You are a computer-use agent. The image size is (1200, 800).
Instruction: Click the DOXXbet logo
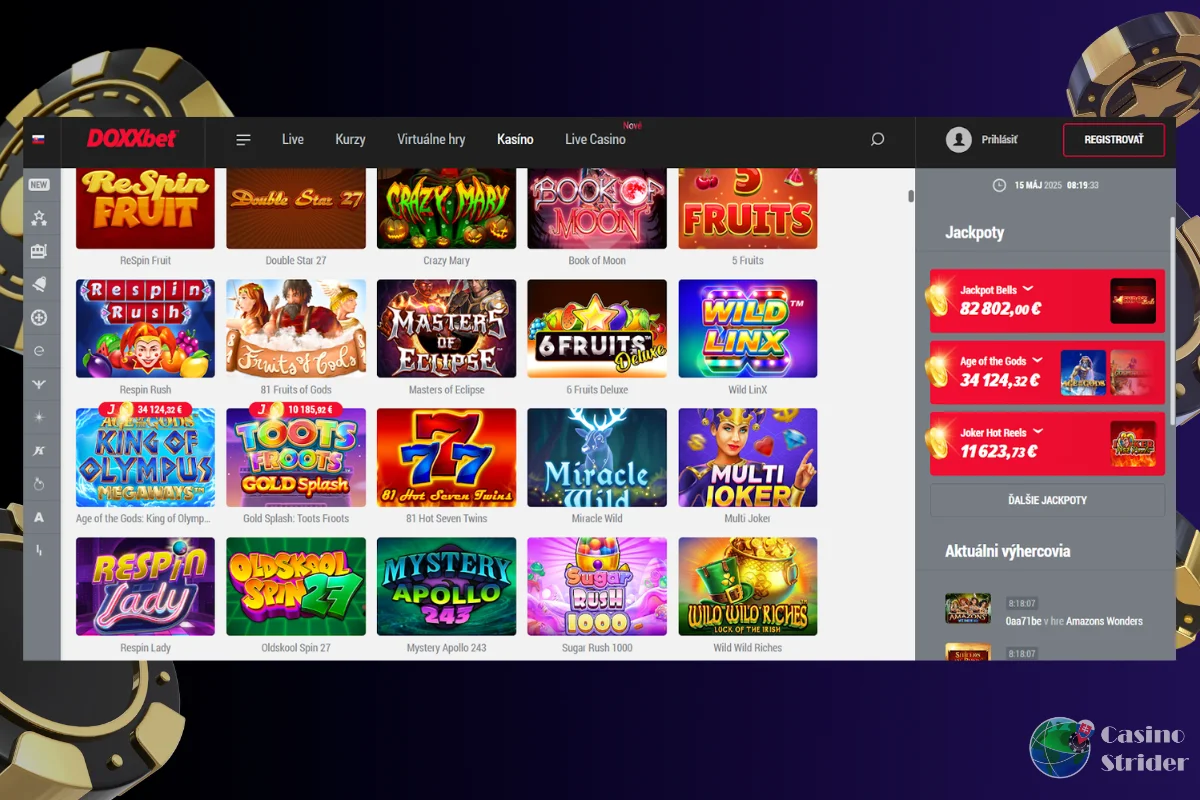131,139
